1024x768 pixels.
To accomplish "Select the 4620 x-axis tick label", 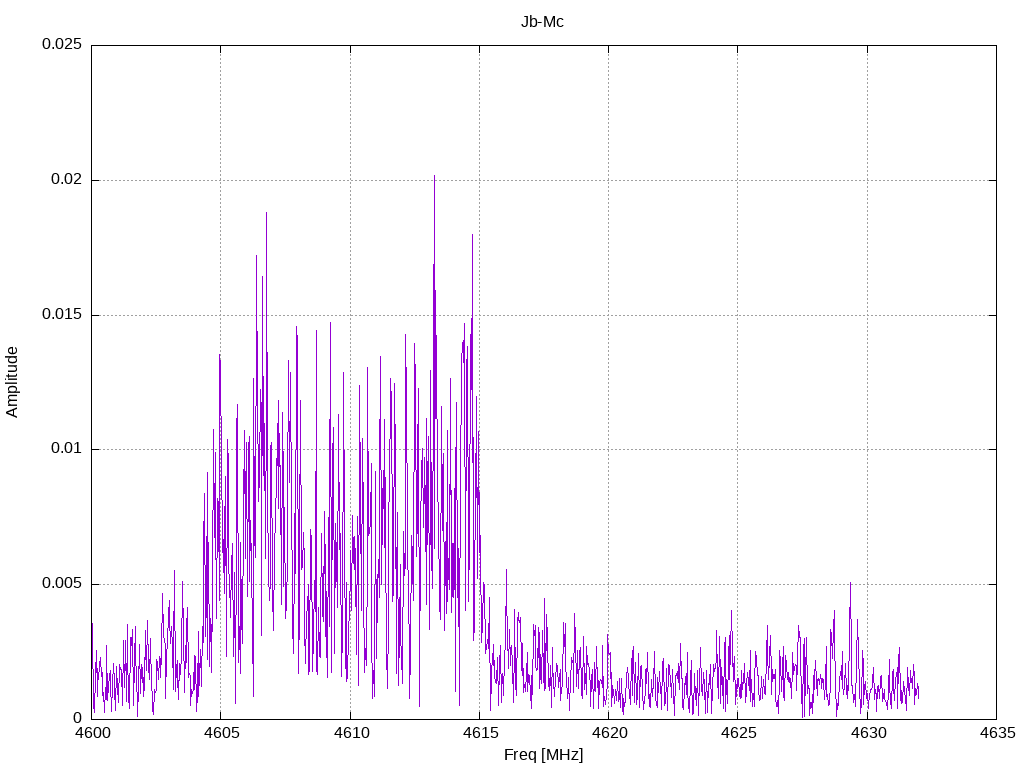I will tap(608, 733).
